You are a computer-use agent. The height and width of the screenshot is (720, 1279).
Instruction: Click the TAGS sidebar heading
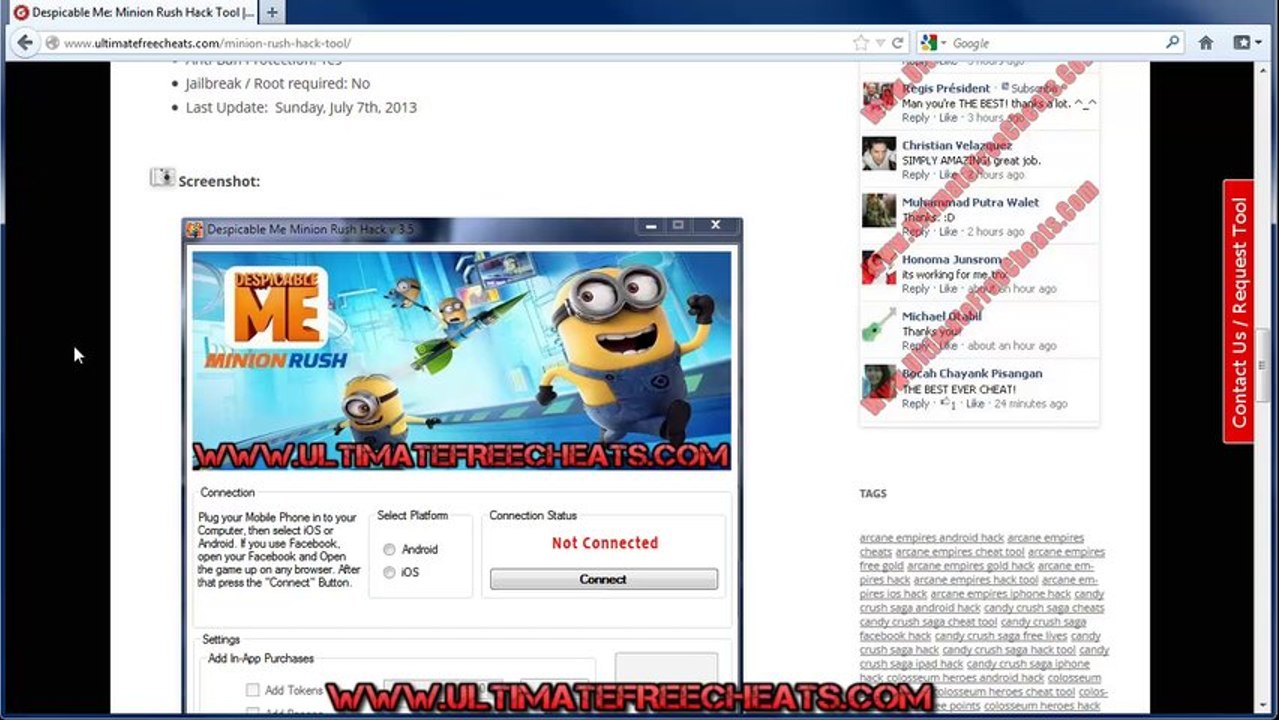pos(873,493)
